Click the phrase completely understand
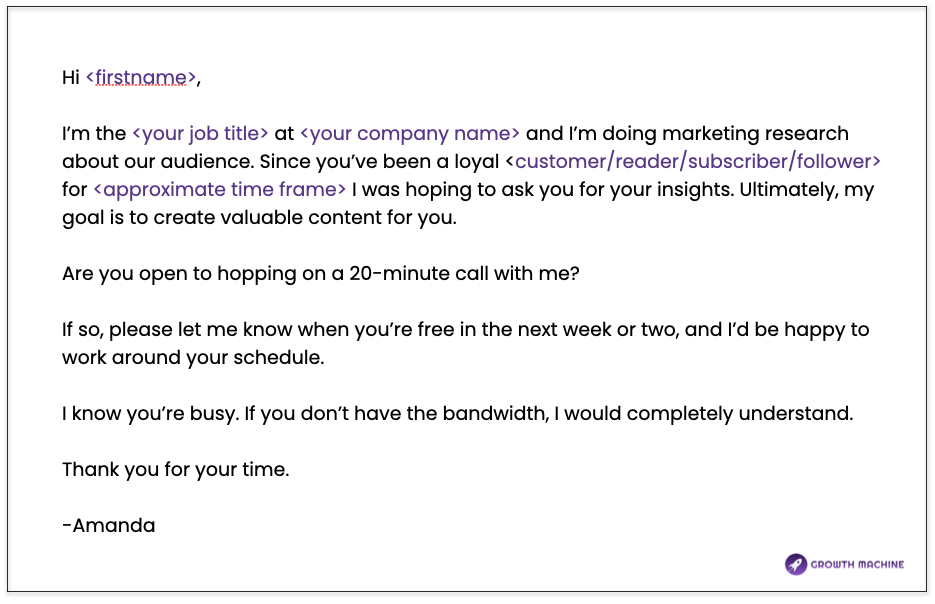 [x=740, y=414]
